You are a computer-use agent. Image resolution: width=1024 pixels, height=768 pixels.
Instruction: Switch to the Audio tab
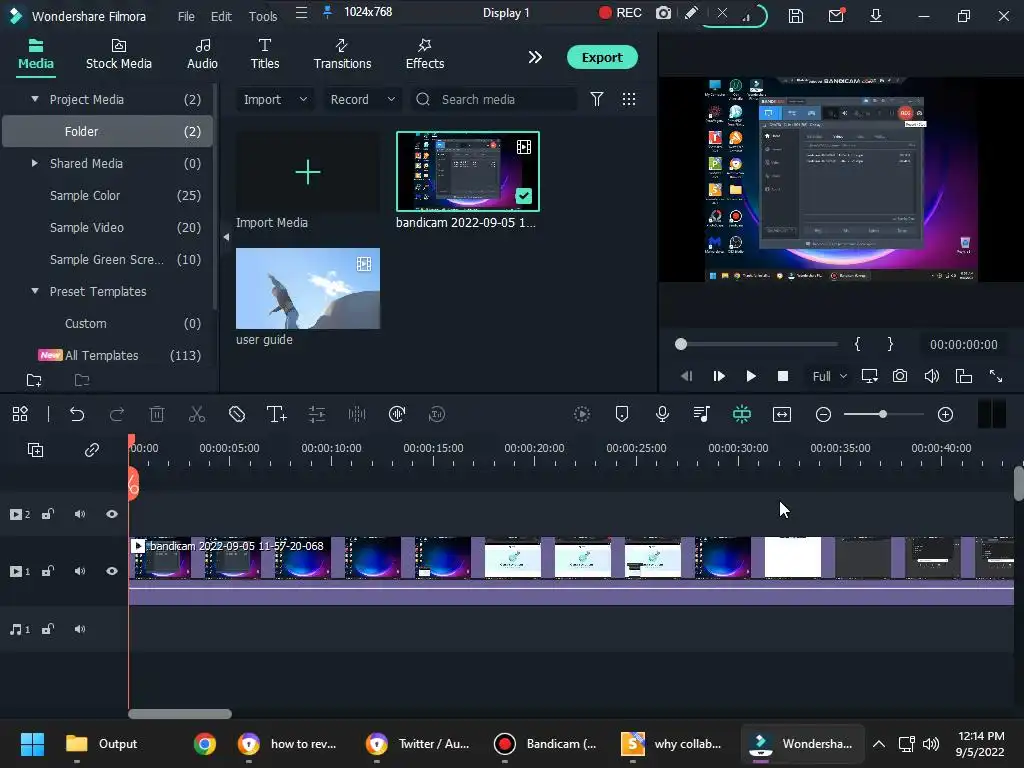point(202,54)
